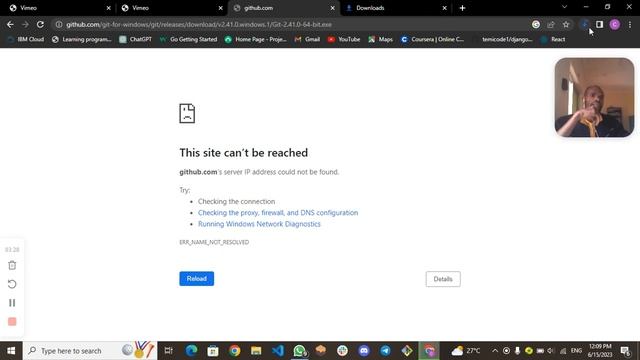Go back to the previous page
This screenshot has width=640, height=360.
pos(10,24)
